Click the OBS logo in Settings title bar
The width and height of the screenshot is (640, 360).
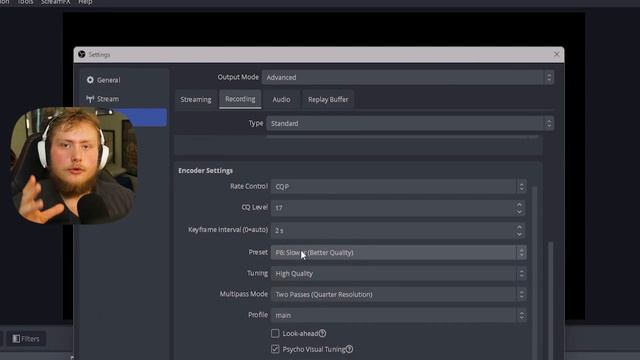82,54
